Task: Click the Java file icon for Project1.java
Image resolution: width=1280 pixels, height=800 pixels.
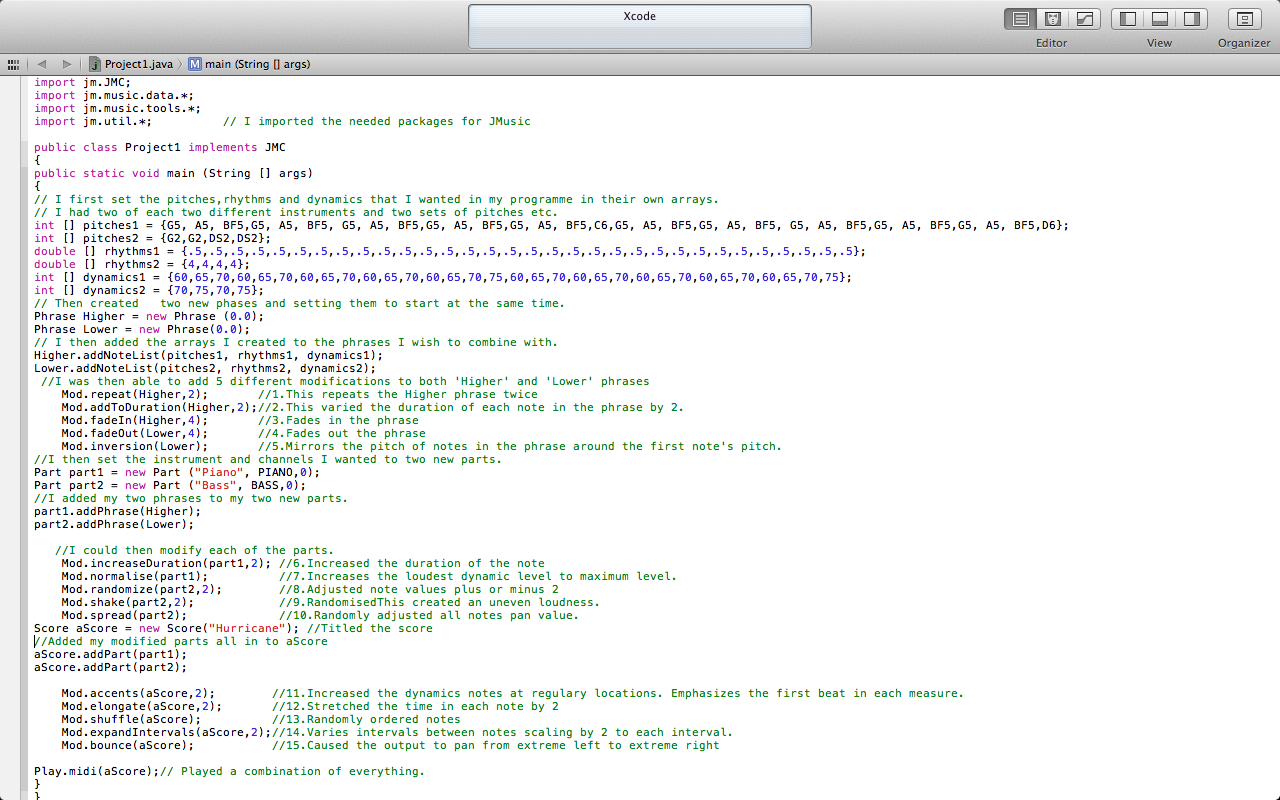Action: click(x=95, y=64)
